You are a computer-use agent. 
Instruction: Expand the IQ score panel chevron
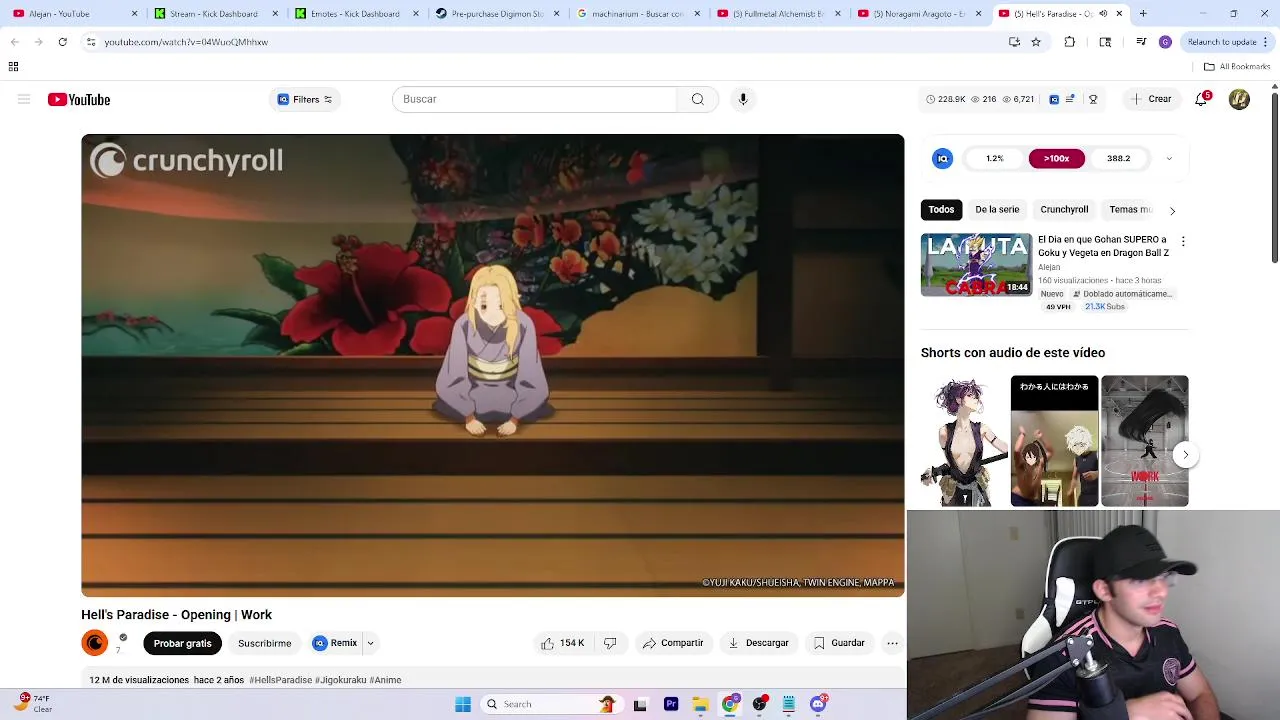click(x=1169, y=158)
